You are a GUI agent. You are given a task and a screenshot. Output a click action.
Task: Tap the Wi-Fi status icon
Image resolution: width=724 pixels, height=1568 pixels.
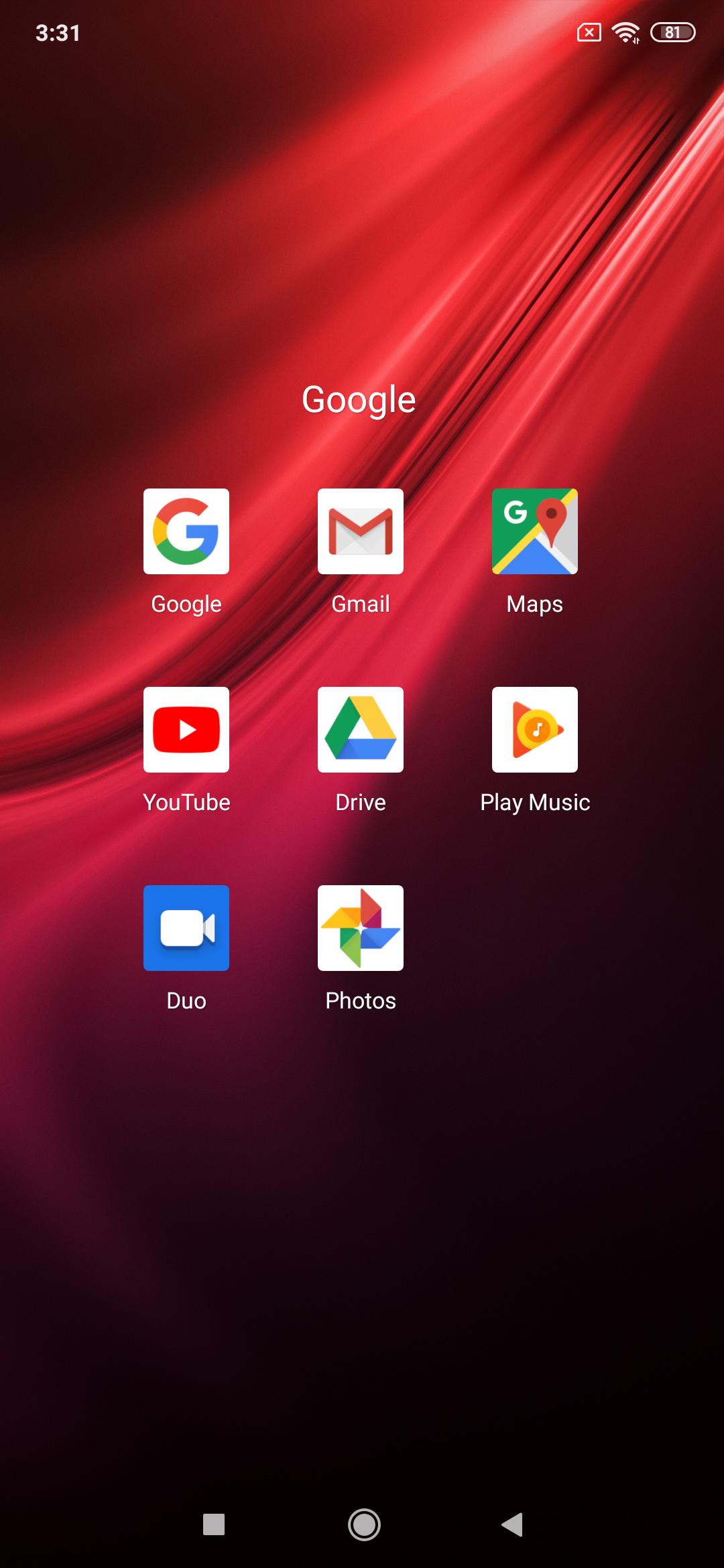coord(626,32)
